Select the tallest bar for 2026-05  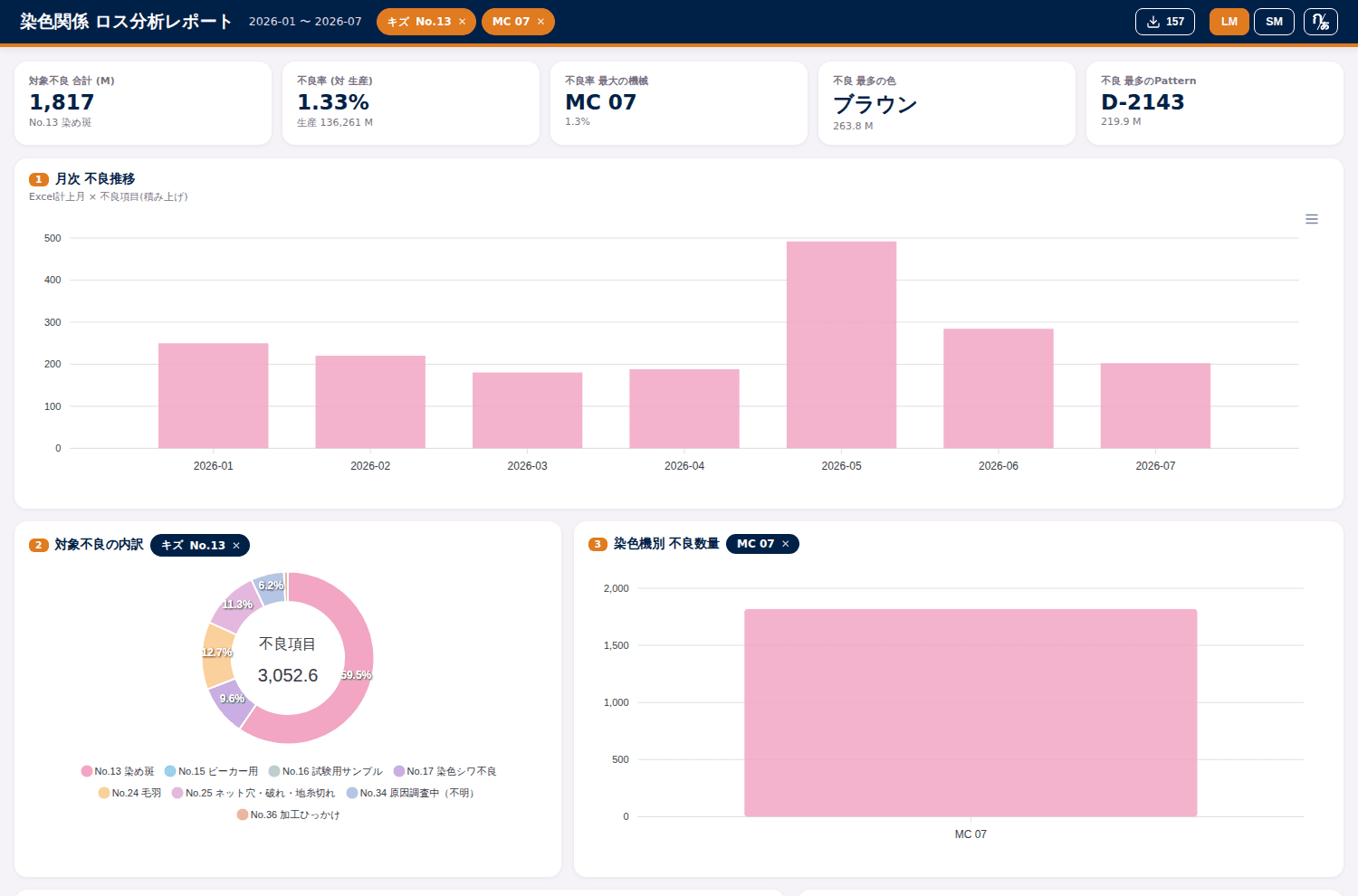(841, 345)
